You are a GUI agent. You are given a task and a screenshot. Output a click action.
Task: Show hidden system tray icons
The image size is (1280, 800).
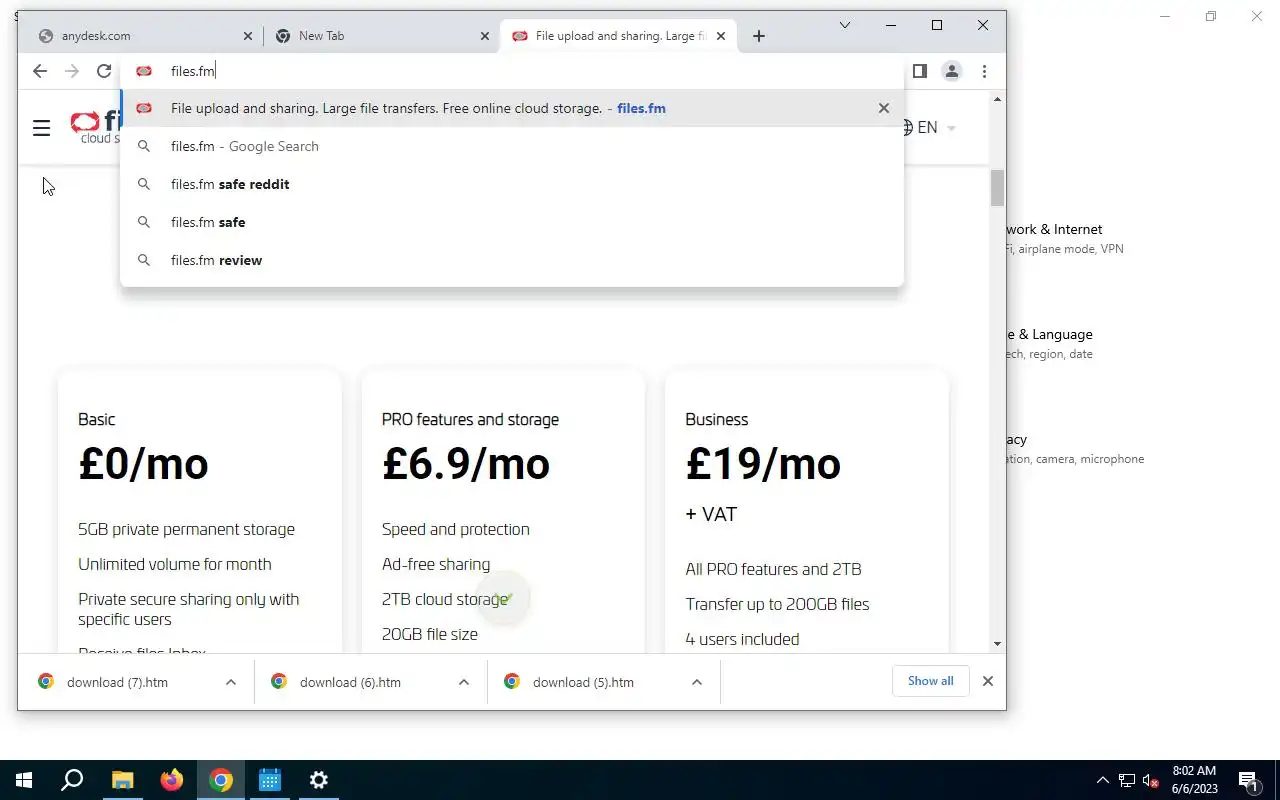click(1103, 780)
